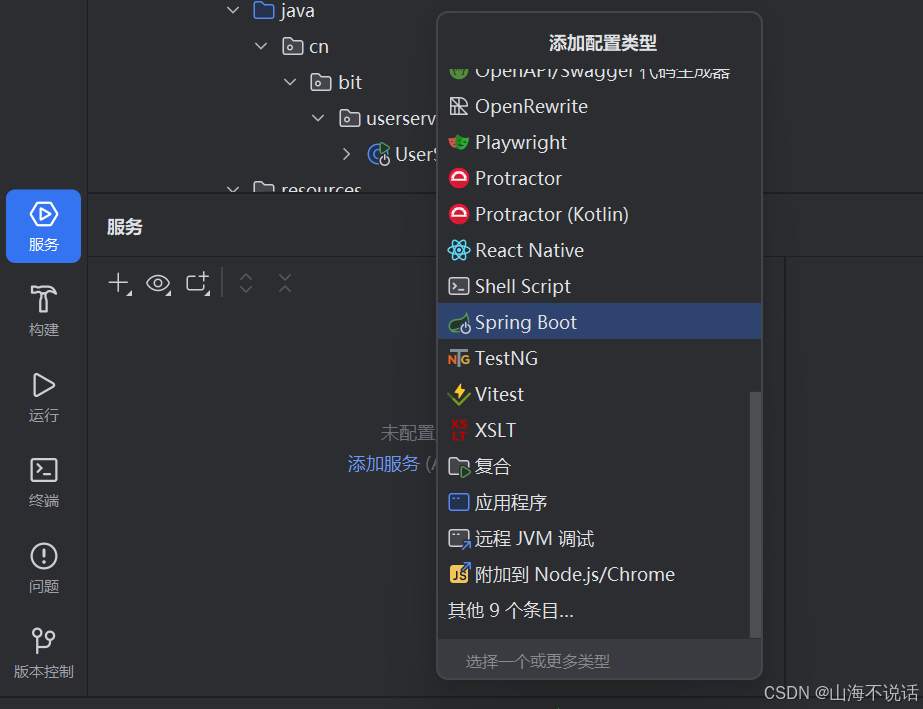Click the Spring Boot leaf icon

tap(459, 323)
